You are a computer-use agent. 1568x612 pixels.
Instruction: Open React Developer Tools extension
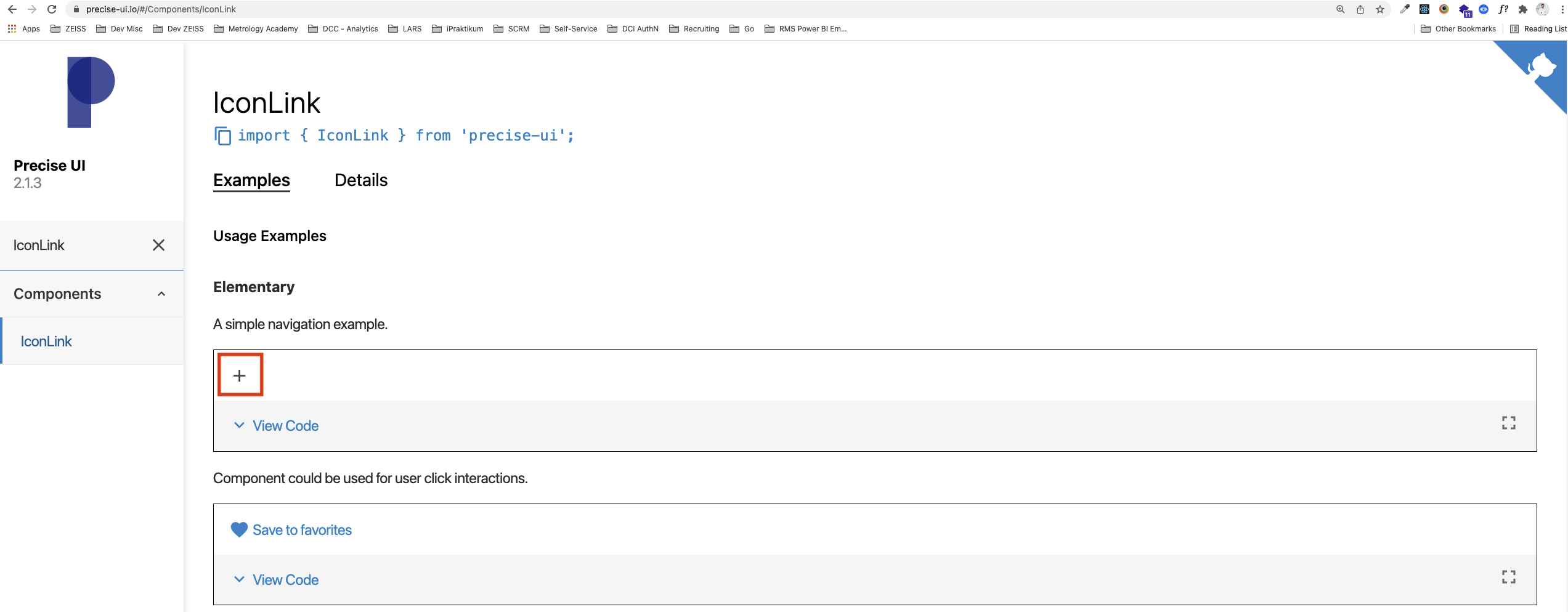pyautogui.click(x=1424, y=9)
